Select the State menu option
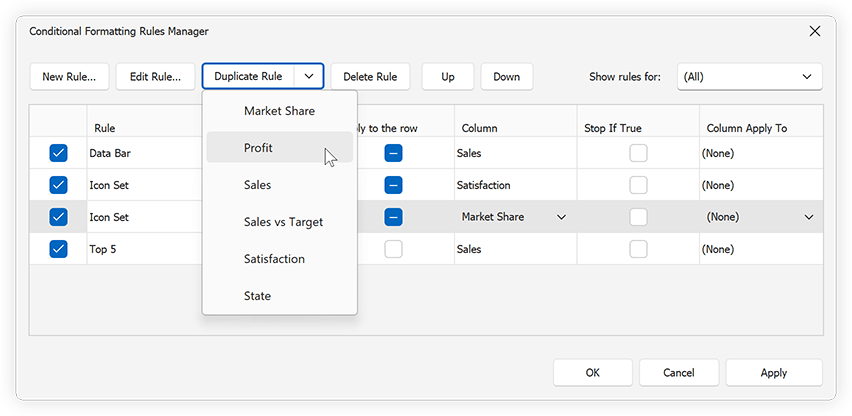The height and width of the screenshot is (416, 852). pos(257,296)
